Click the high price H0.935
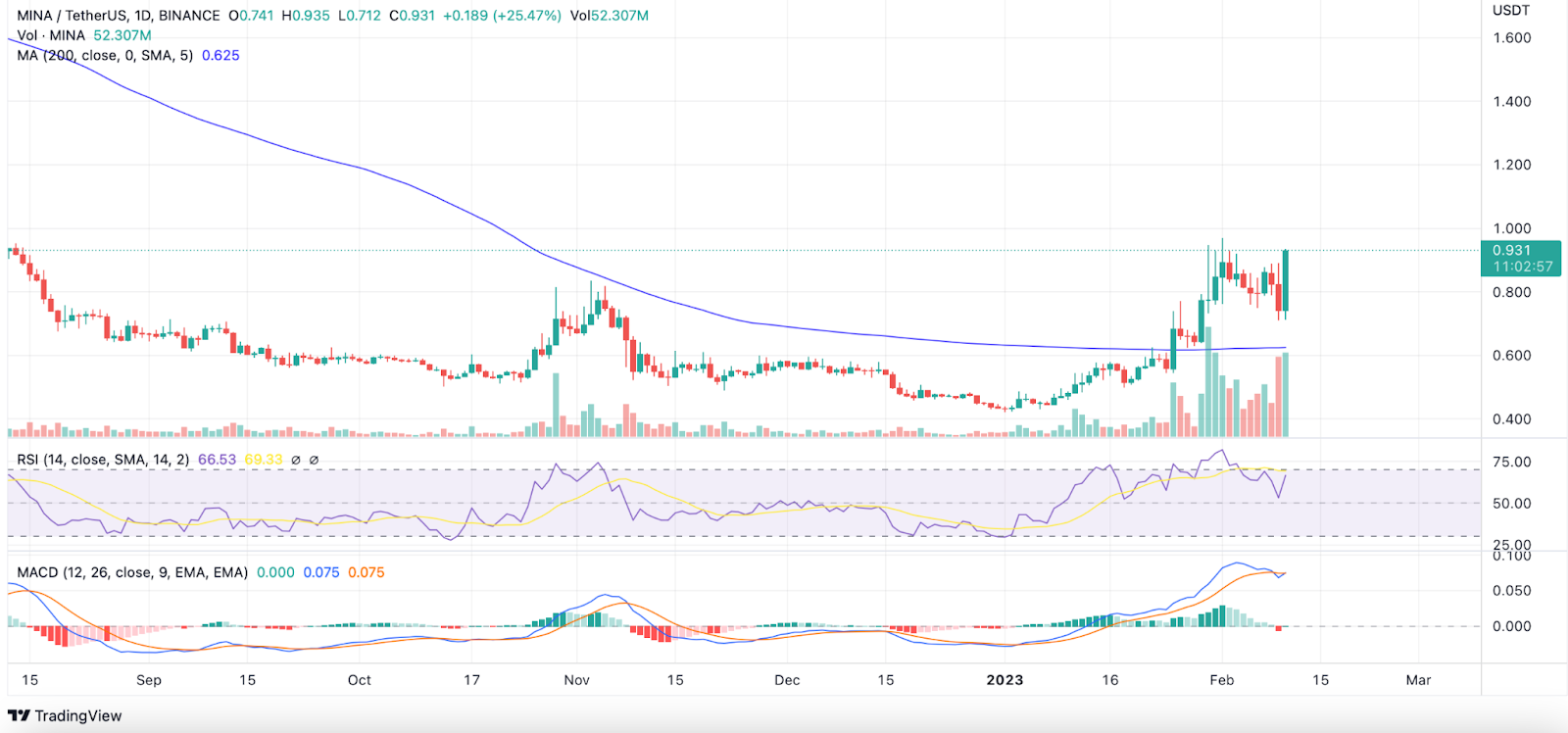The width and height of the screenshot is (1568, 733). tap(306, 16)
